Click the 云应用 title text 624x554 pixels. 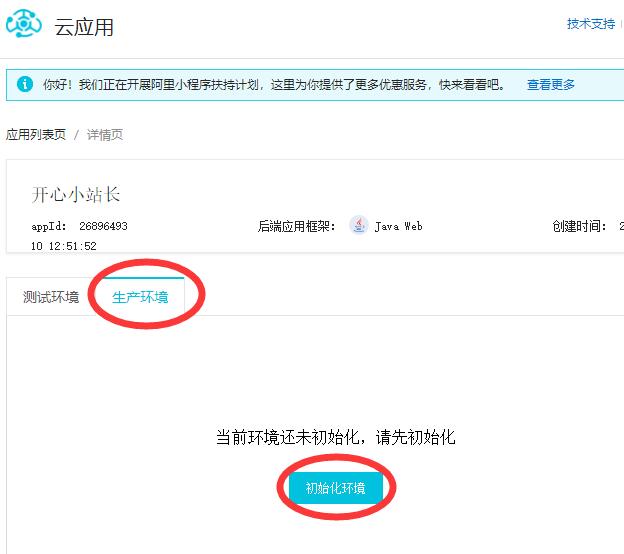point(84,27)
